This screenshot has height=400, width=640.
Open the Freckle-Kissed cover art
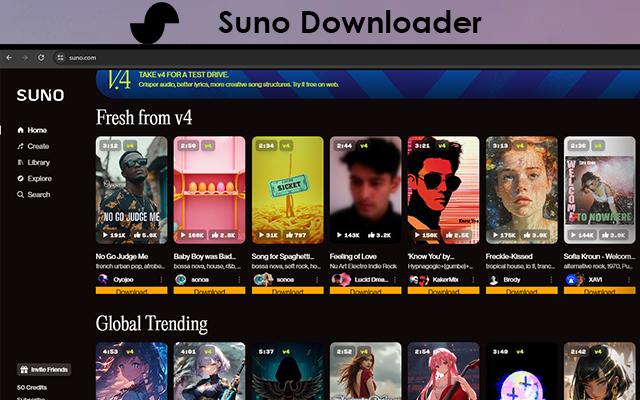[x=522, y=190]
